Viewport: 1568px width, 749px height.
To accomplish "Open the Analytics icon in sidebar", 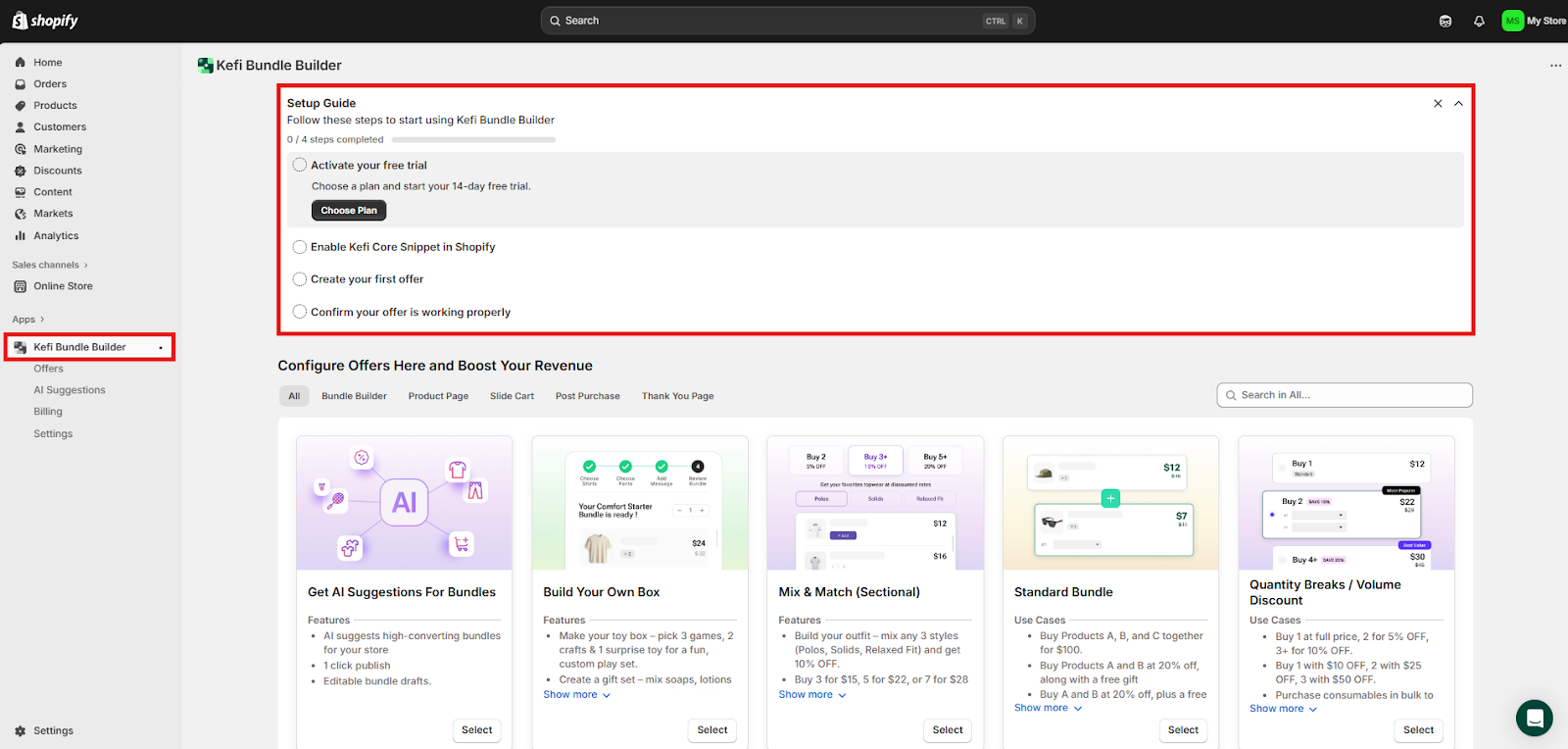I will coord(21,236).
